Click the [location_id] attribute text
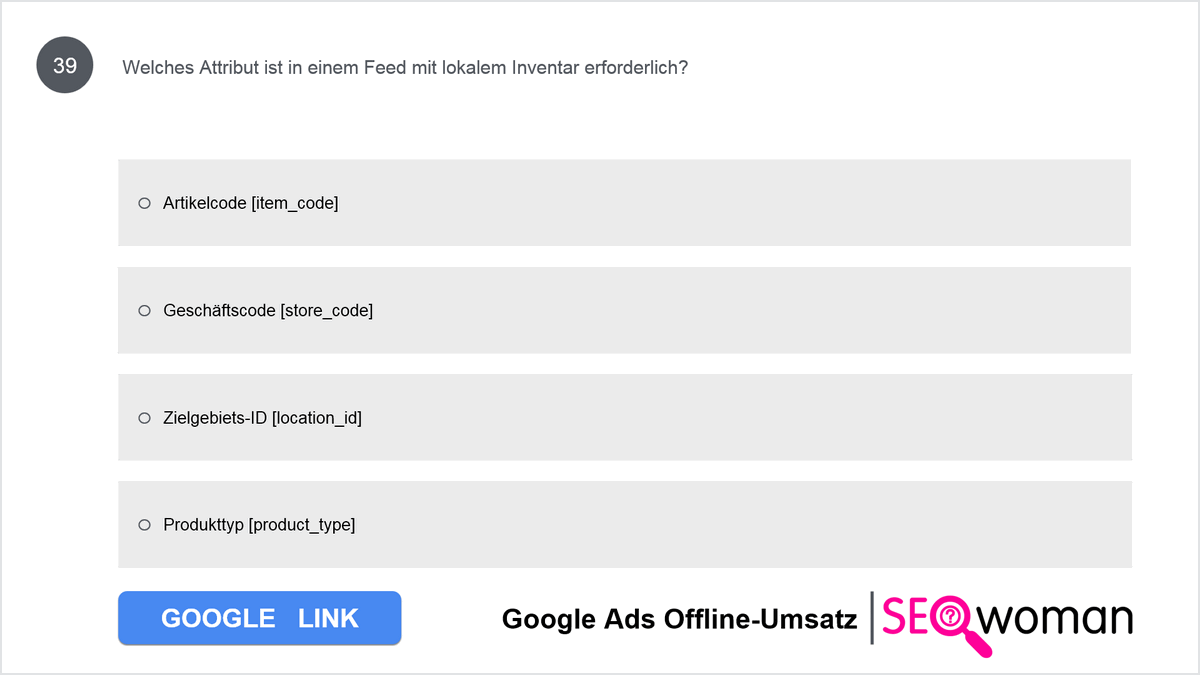The width and height of the screenshot is (1200, 675). coord(317,418)
